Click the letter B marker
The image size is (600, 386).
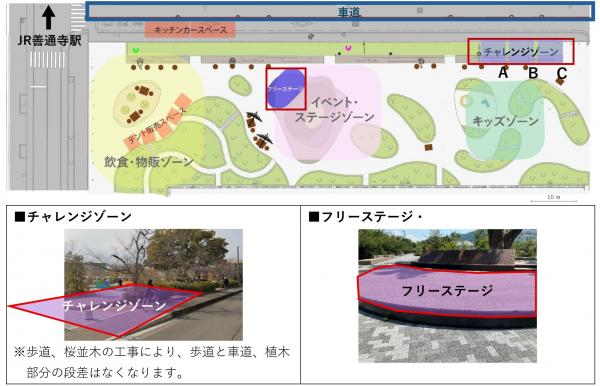click(533, 73)
